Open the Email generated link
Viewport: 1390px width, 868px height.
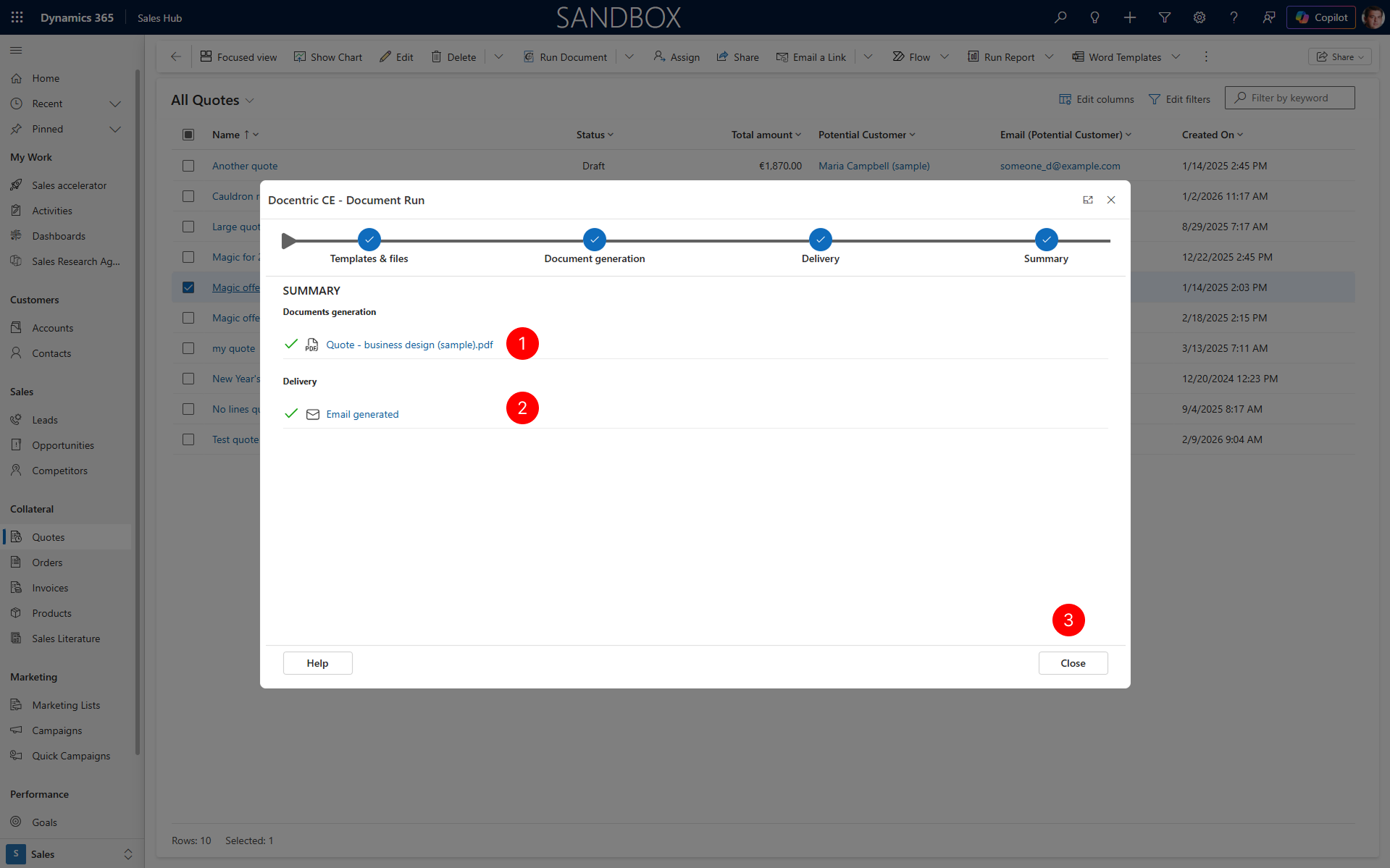point(362,414)
